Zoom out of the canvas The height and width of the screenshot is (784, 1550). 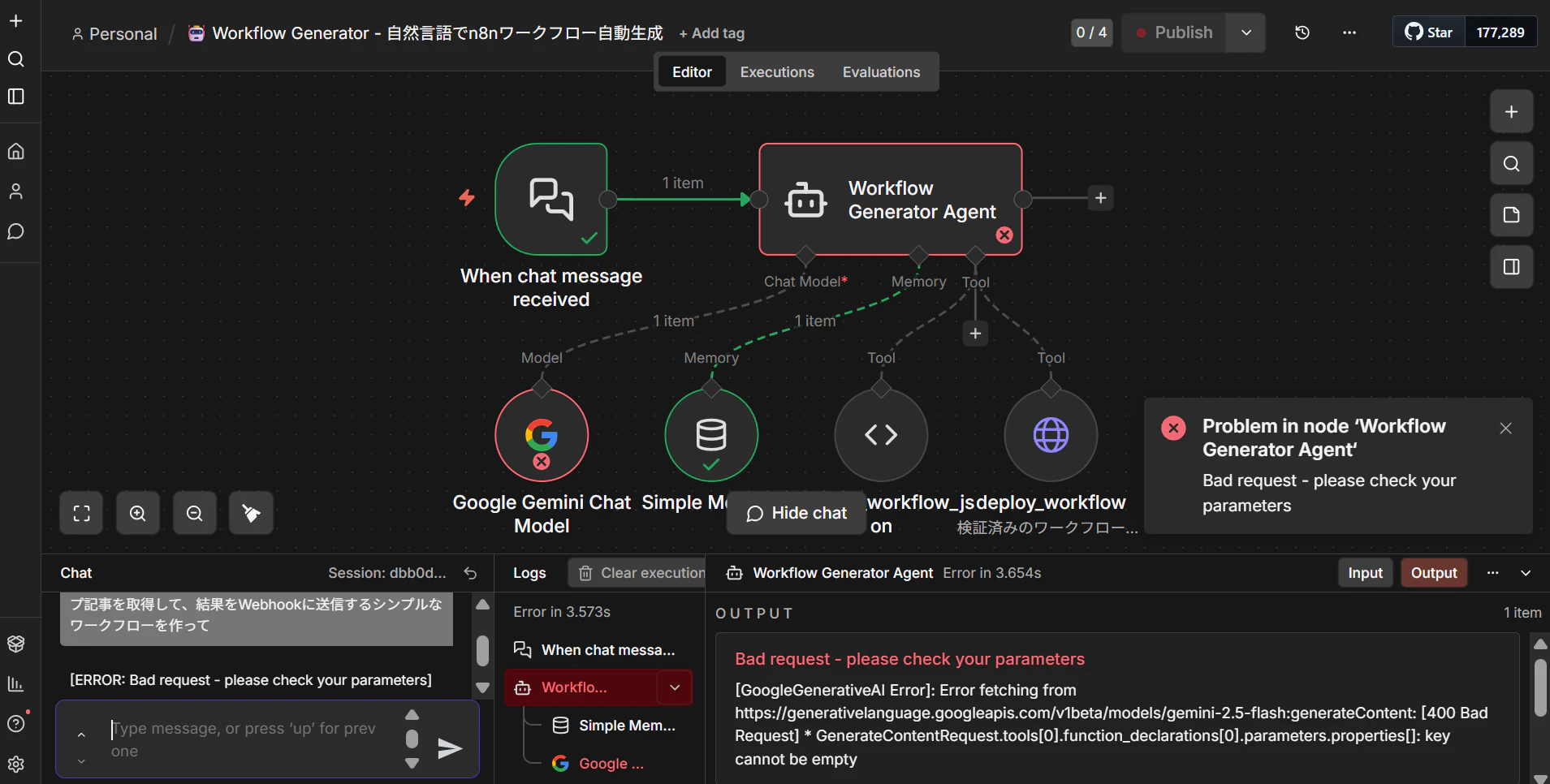pos(195,512)
